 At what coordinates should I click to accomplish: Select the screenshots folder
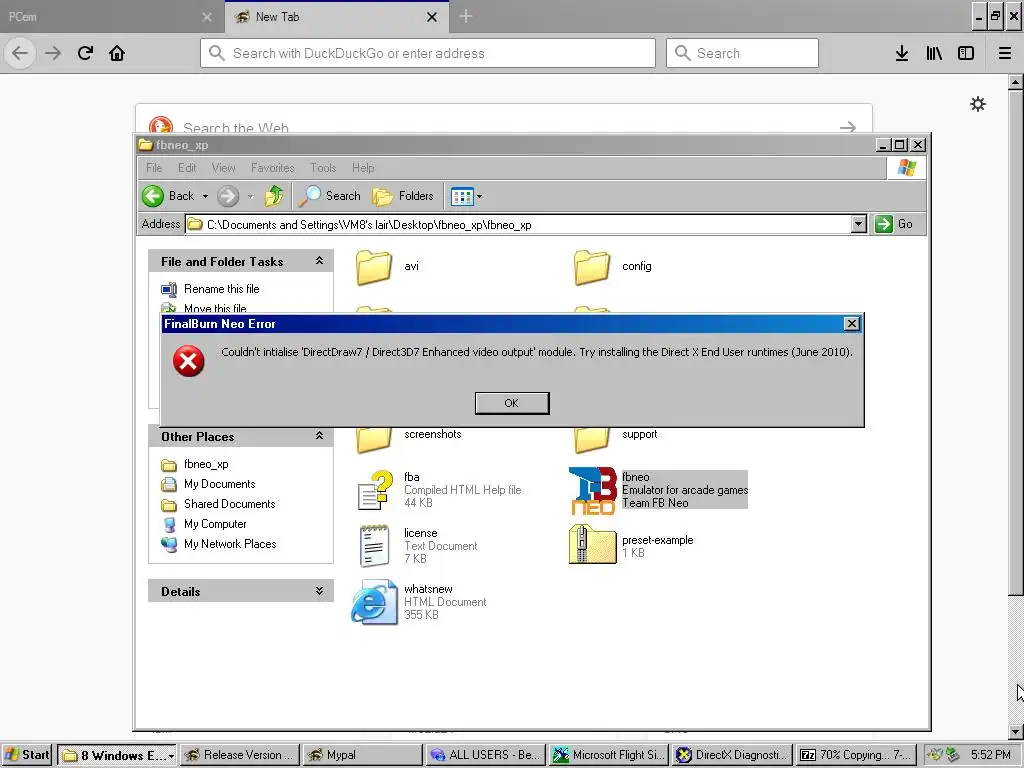tap(375, 440)
